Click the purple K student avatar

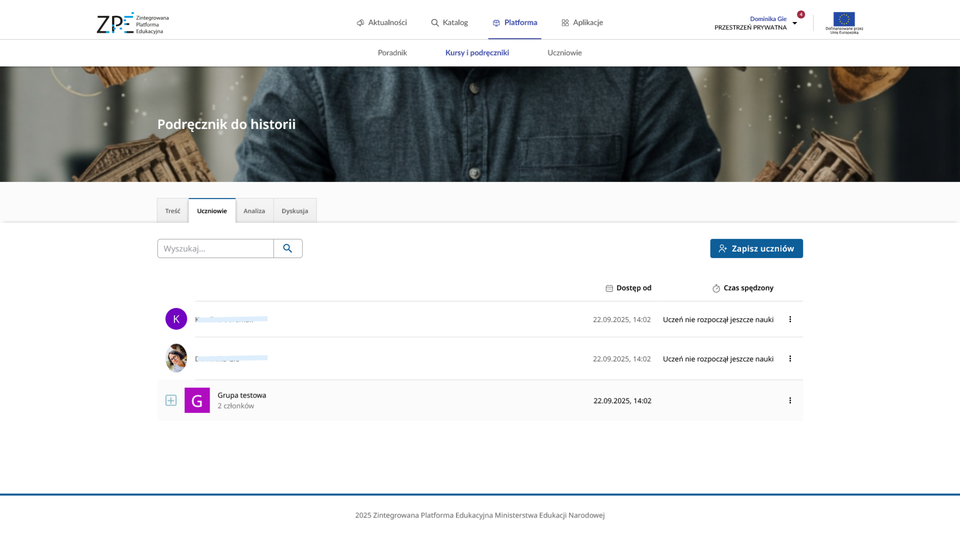click(x=176, y=319)
